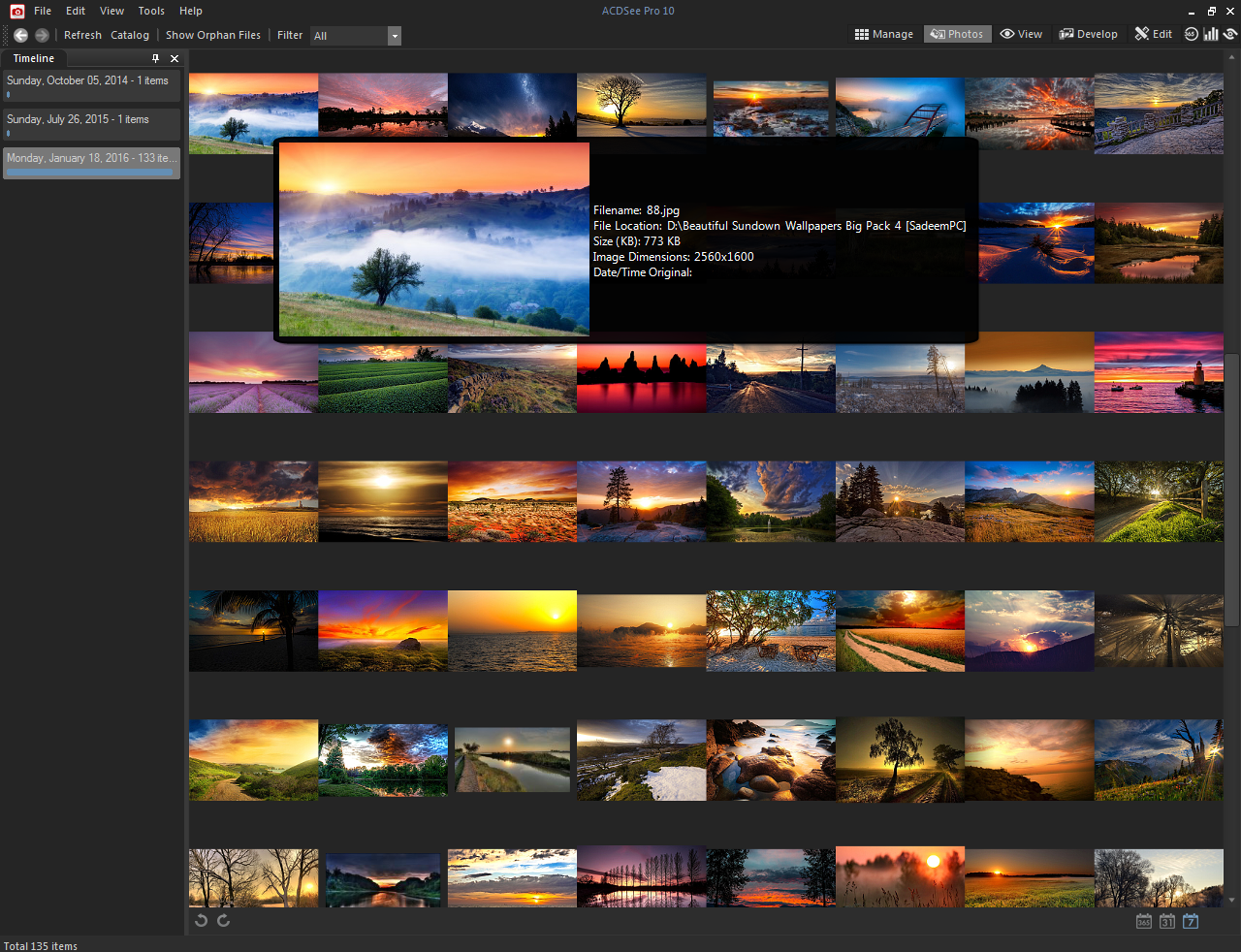Open the 365 mode icon in top toolbar
The image size is (1241, 952).
pyautogui.click(x=1192, y=34)
